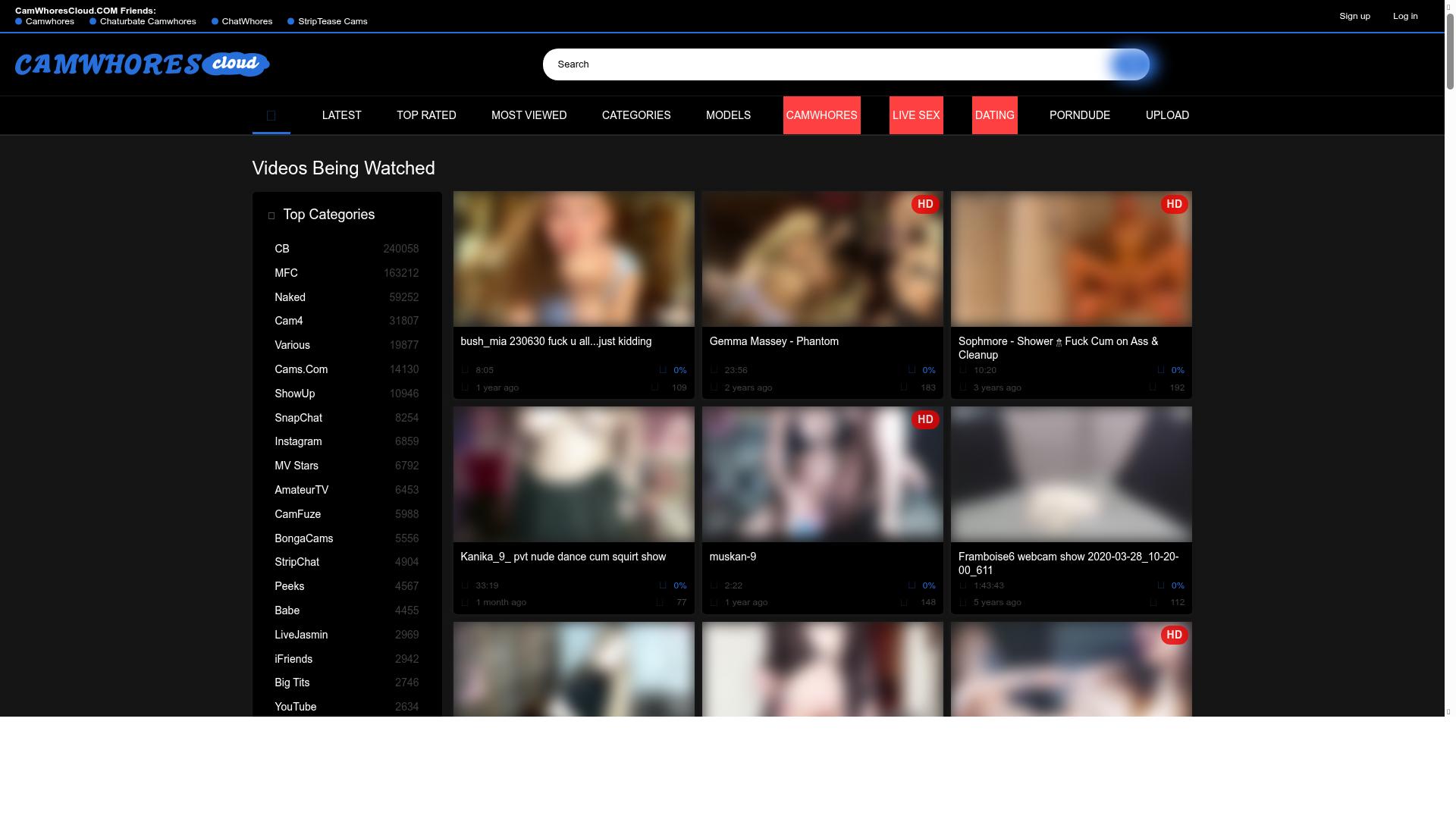The width and height of the screenshot is (1456, 819).
Task: Click the blue search button
Action: [1129, 64]
